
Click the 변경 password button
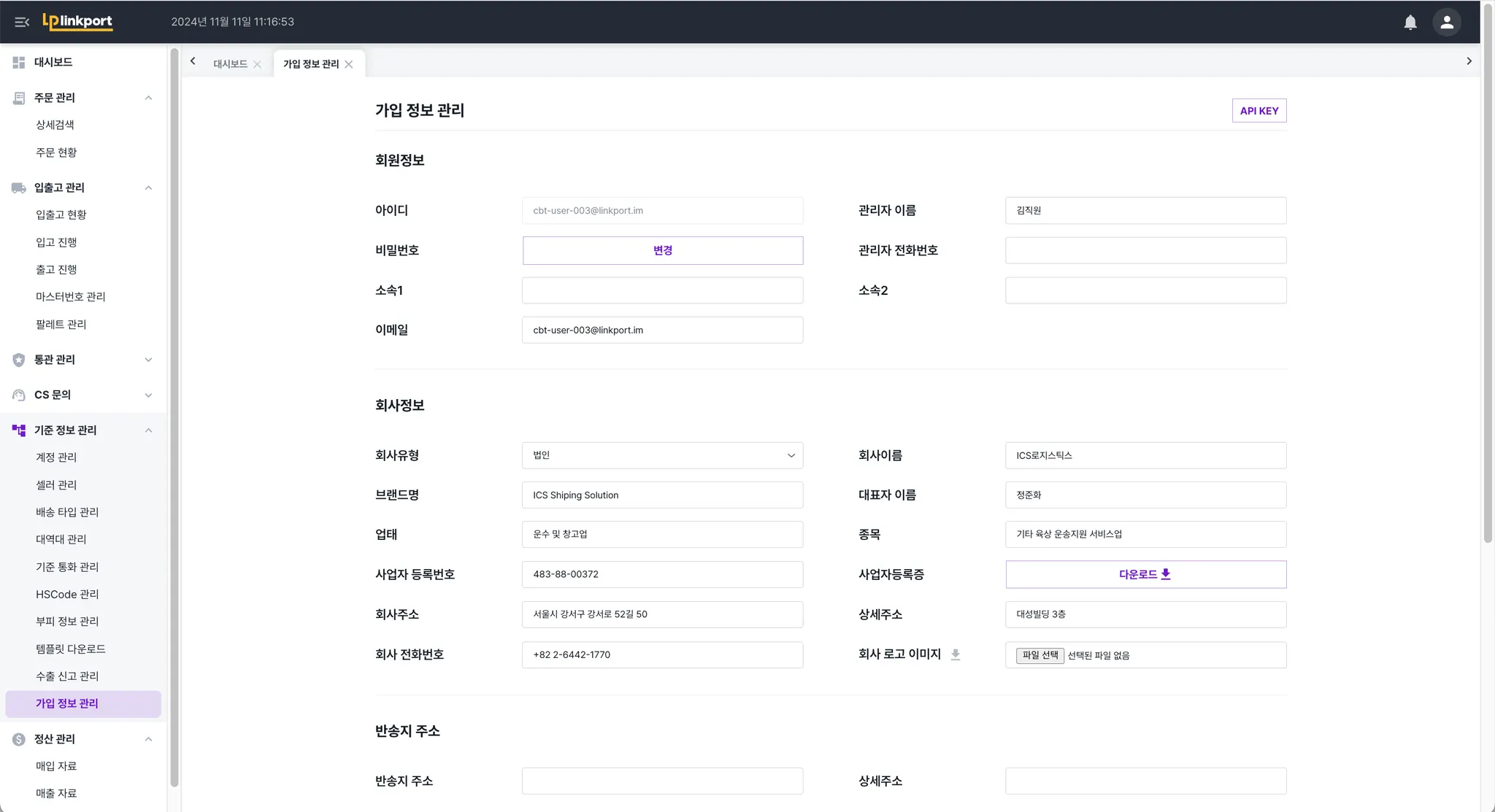662,250
